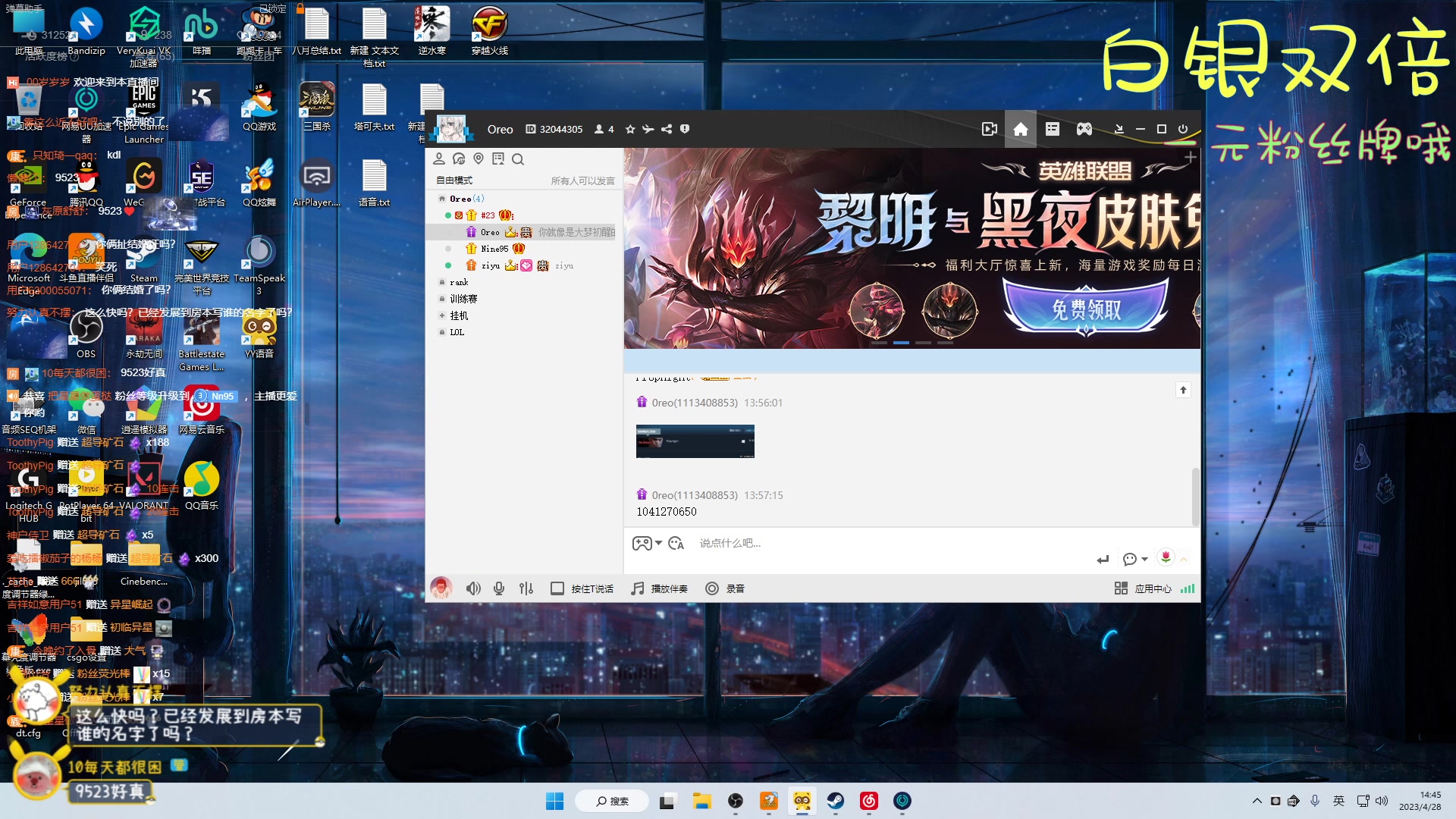Open the chat bubble dropdown arrow

coord(1144,559)
